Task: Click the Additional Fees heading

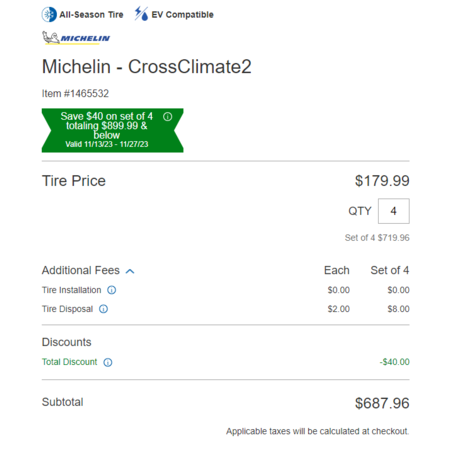Action: [81, 270]
